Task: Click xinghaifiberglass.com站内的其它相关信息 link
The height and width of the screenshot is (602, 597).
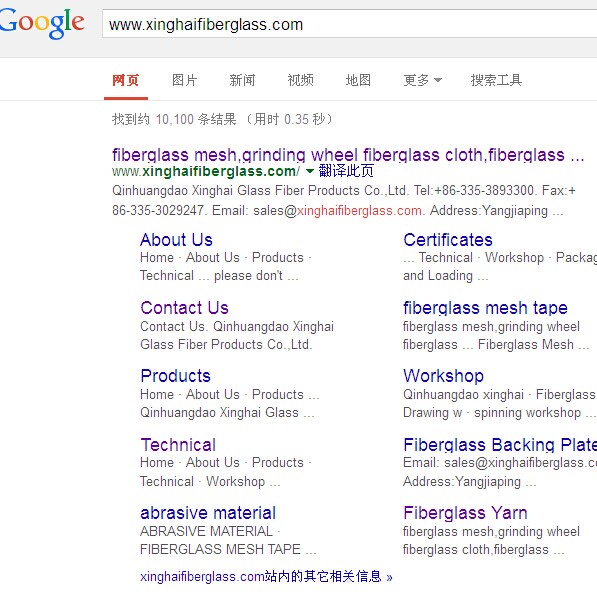Action: (x=266, y=577)
